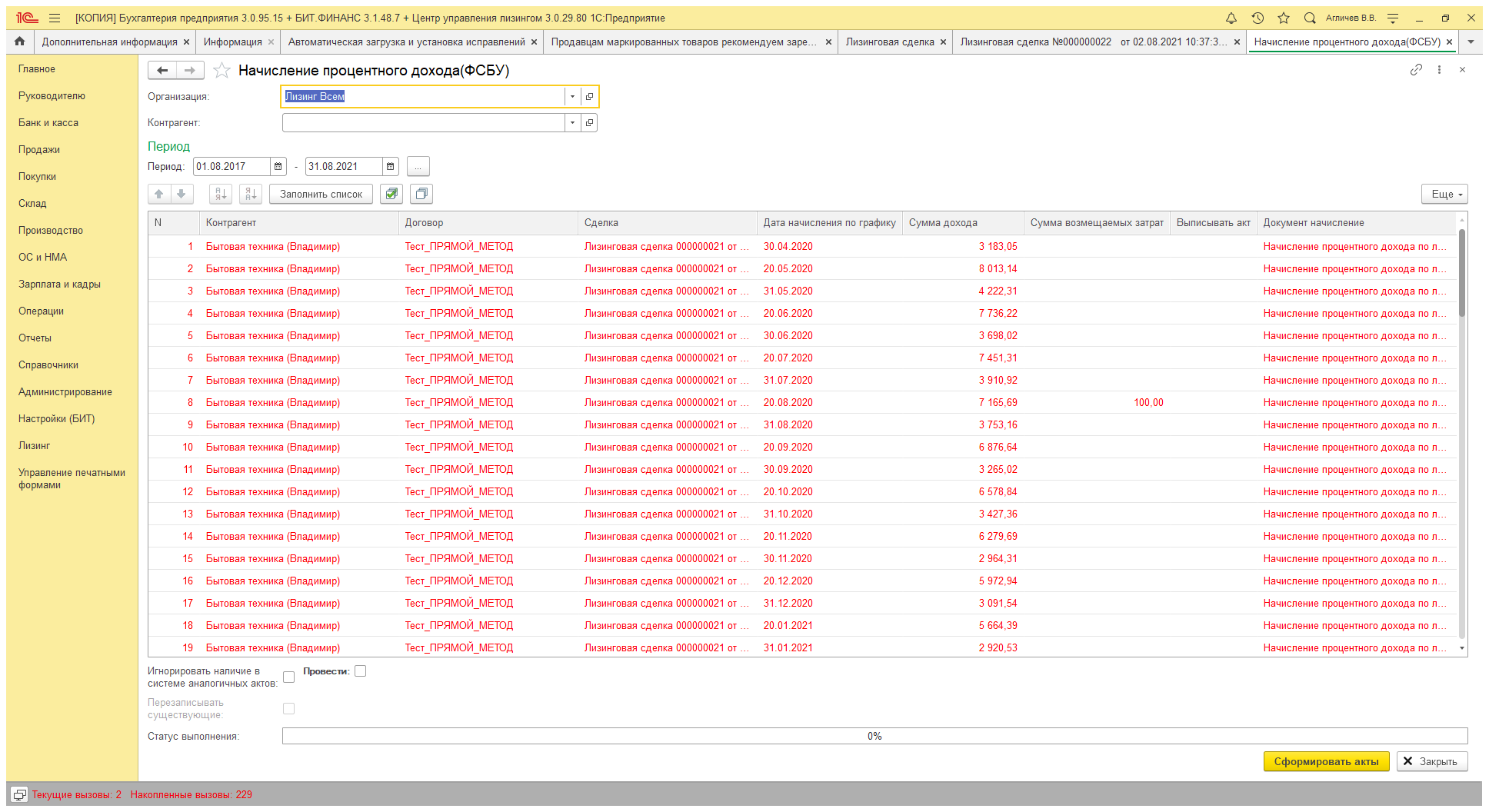Switch to the Лизинговая сделка tab
The width and height of the screenshot is (1489, 812).
[889, 42]
